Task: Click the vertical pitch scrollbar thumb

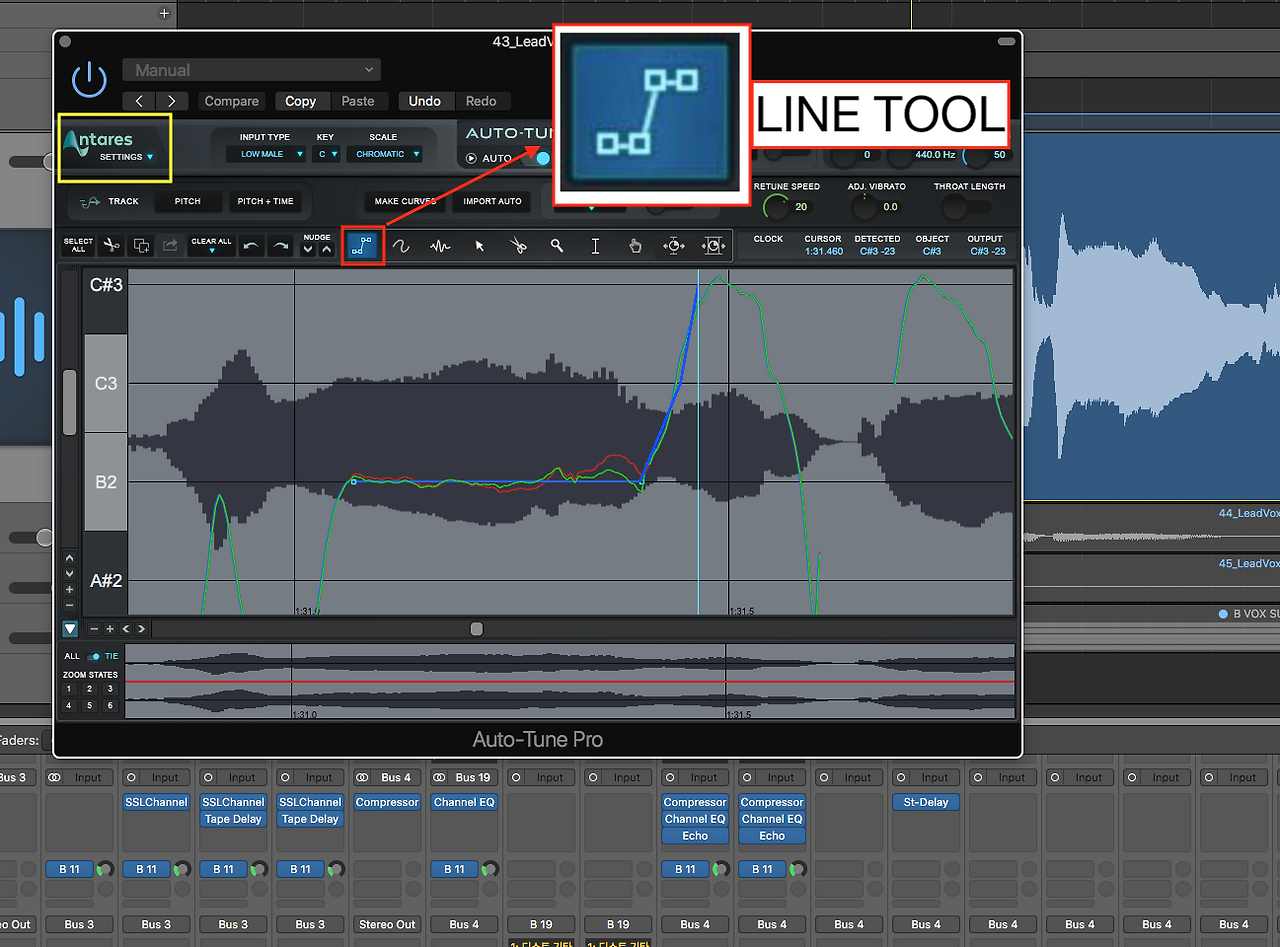Action: [69, 402]
